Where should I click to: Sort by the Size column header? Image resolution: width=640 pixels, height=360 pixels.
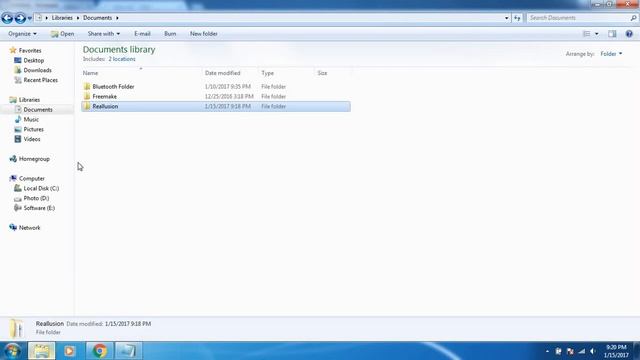click(x=333, y=73)
